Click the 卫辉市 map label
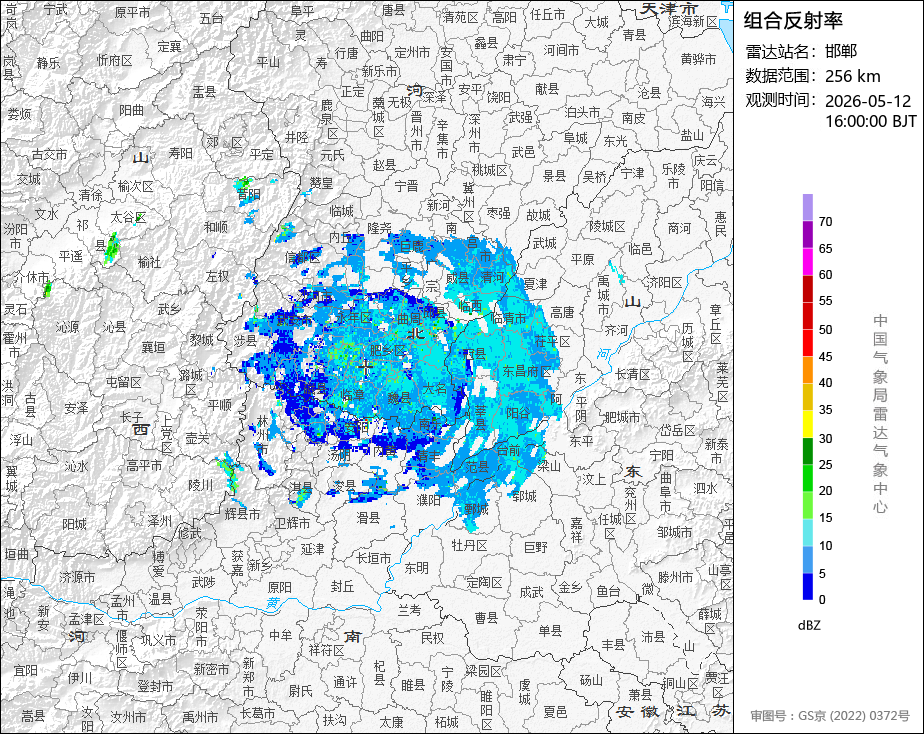Image resolution: width=924 pixels, height=734 pixels. (x=292, y=523)
